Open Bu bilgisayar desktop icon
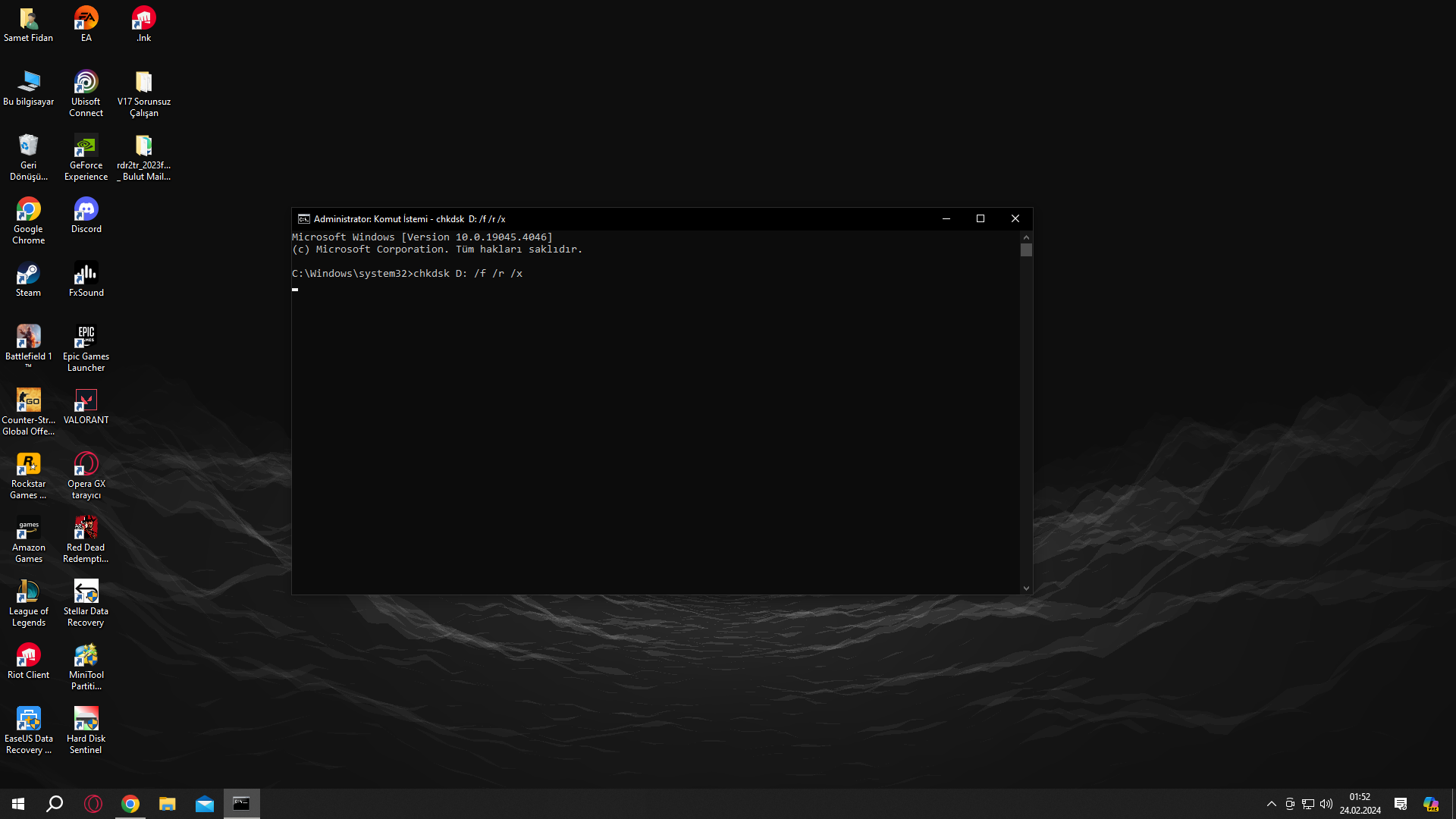Image resolution: width=1456 pixels, height=819 pixels. coord(28,88)
